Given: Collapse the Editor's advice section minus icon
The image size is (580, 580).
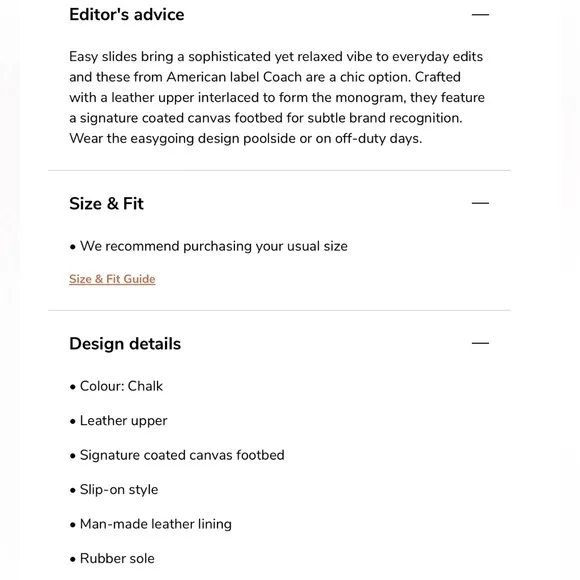Looking at the screenshot, I should coord(480,15).
